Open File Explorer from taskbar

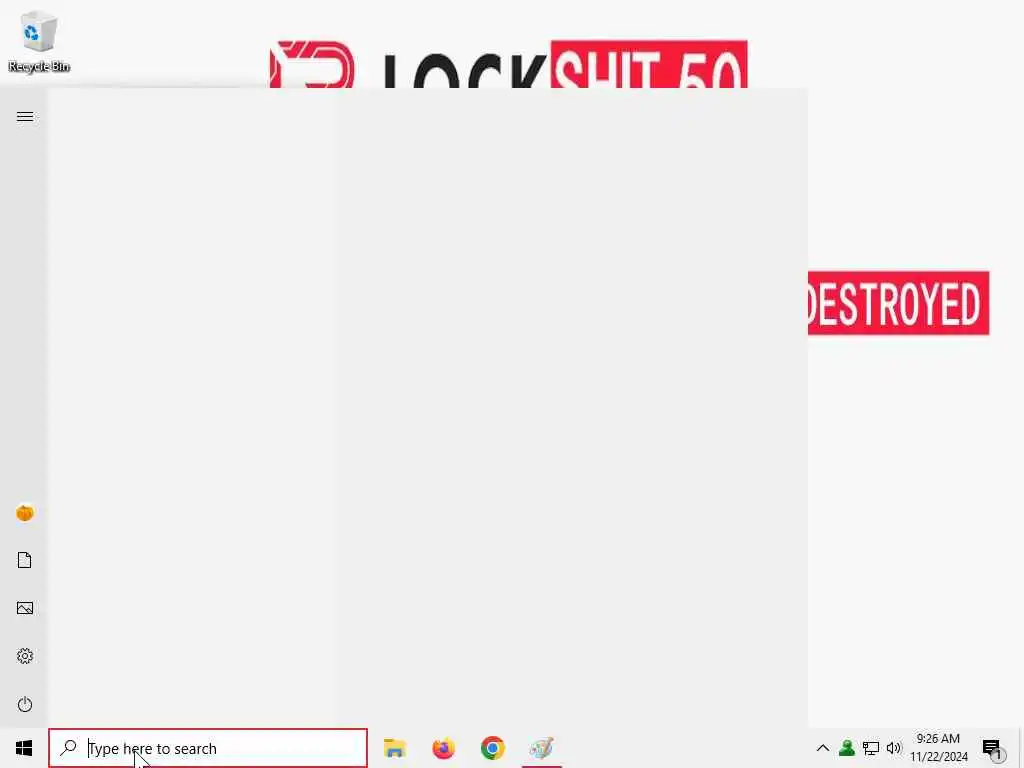[394, 748]
